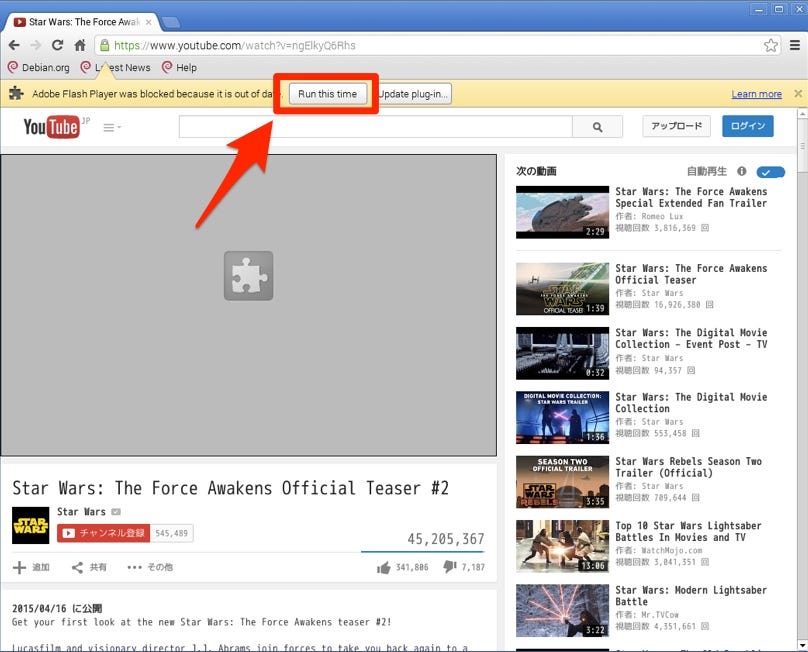Click the Star Wars channel avatar

31,525
